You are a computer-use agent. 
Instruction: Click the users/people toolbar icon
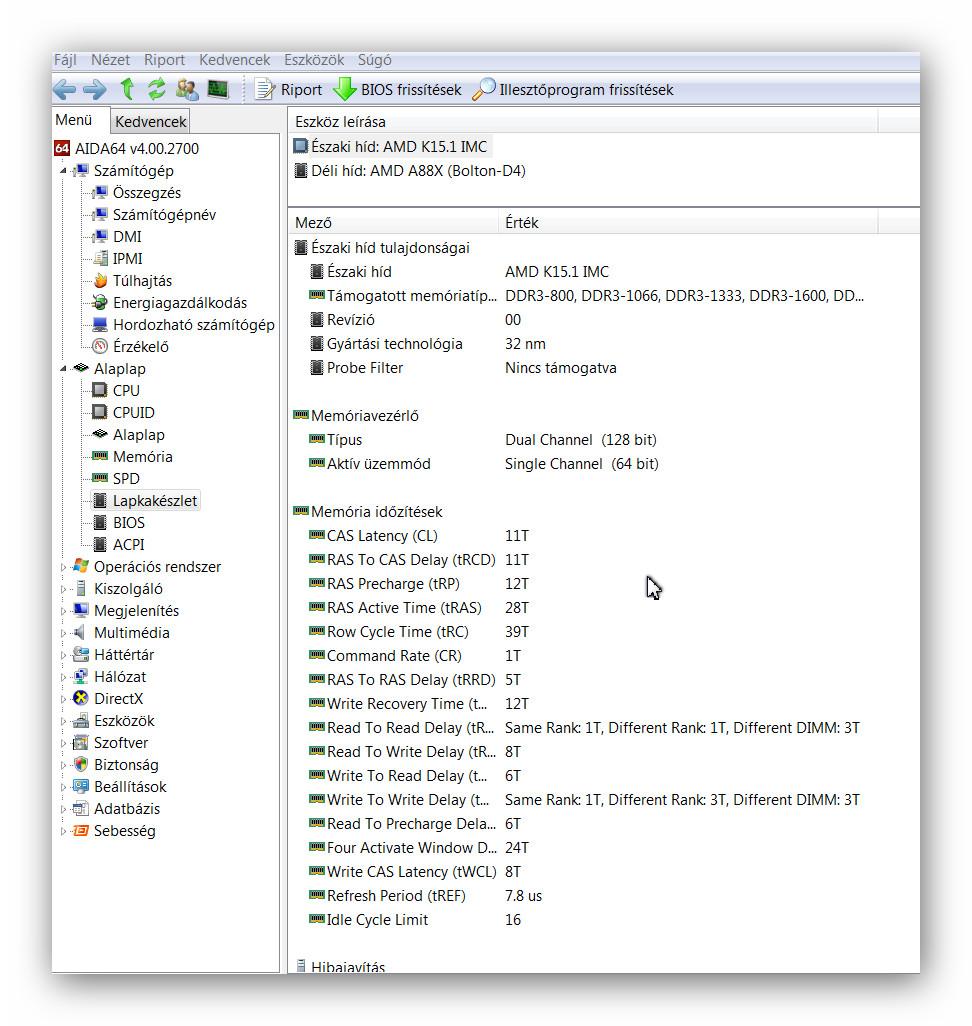[x=187, y=89]
